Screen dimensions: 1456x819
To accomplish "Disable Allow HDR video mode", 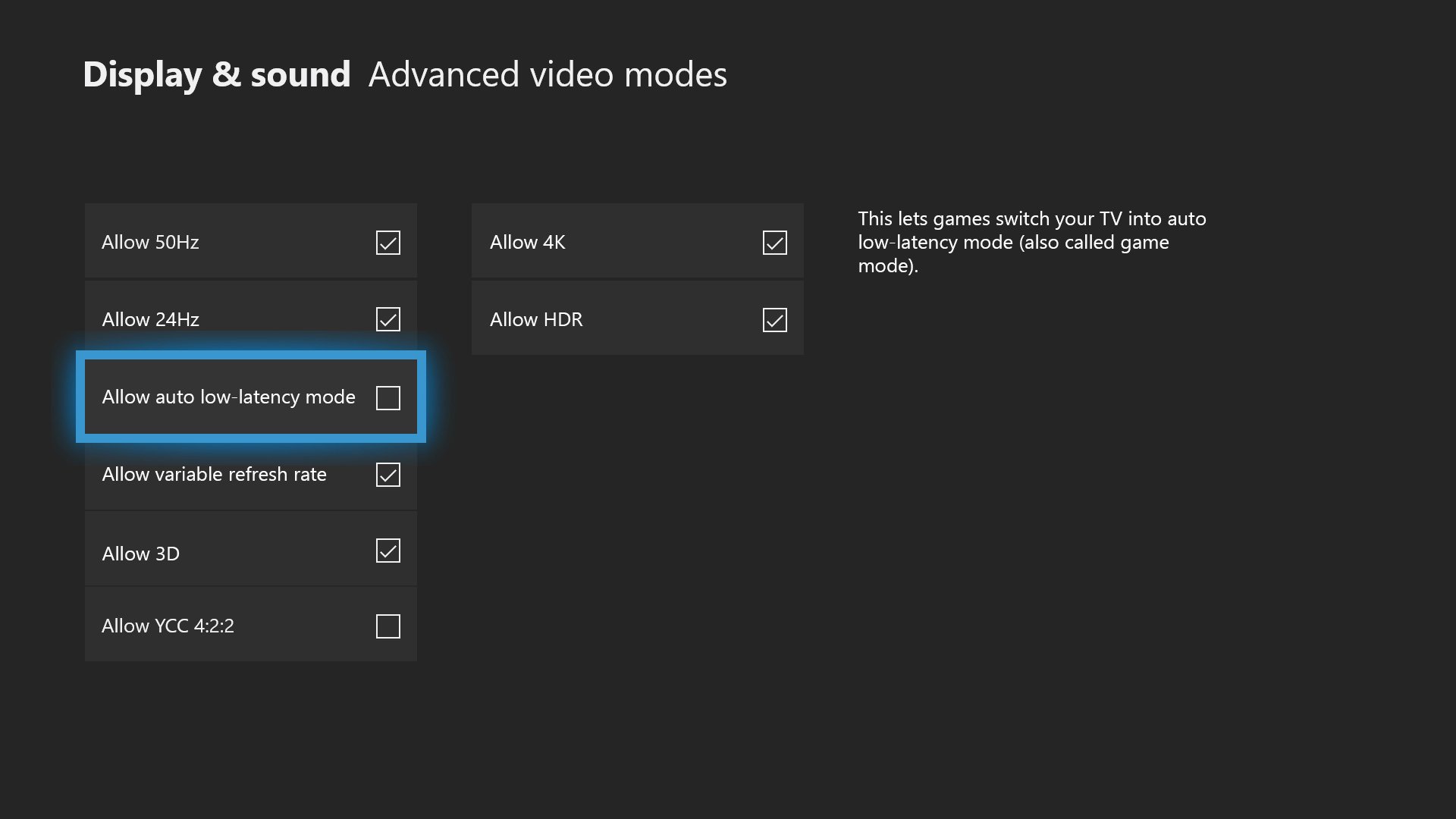I will [774, 319].
